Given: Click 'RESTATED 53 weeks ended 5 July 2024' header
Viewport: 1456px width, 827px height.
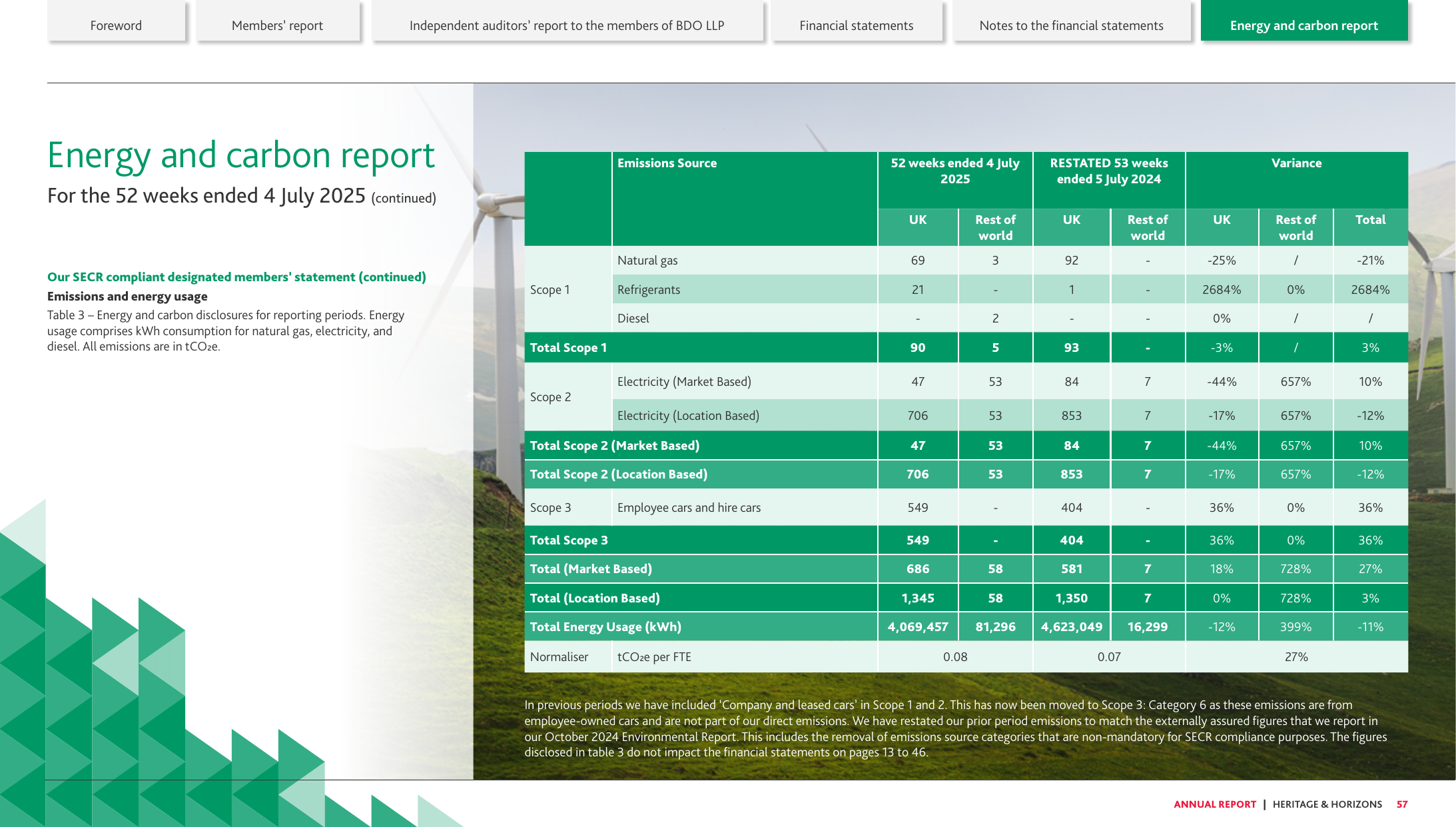Looking at the screenshot, I should pos(1109,171).
